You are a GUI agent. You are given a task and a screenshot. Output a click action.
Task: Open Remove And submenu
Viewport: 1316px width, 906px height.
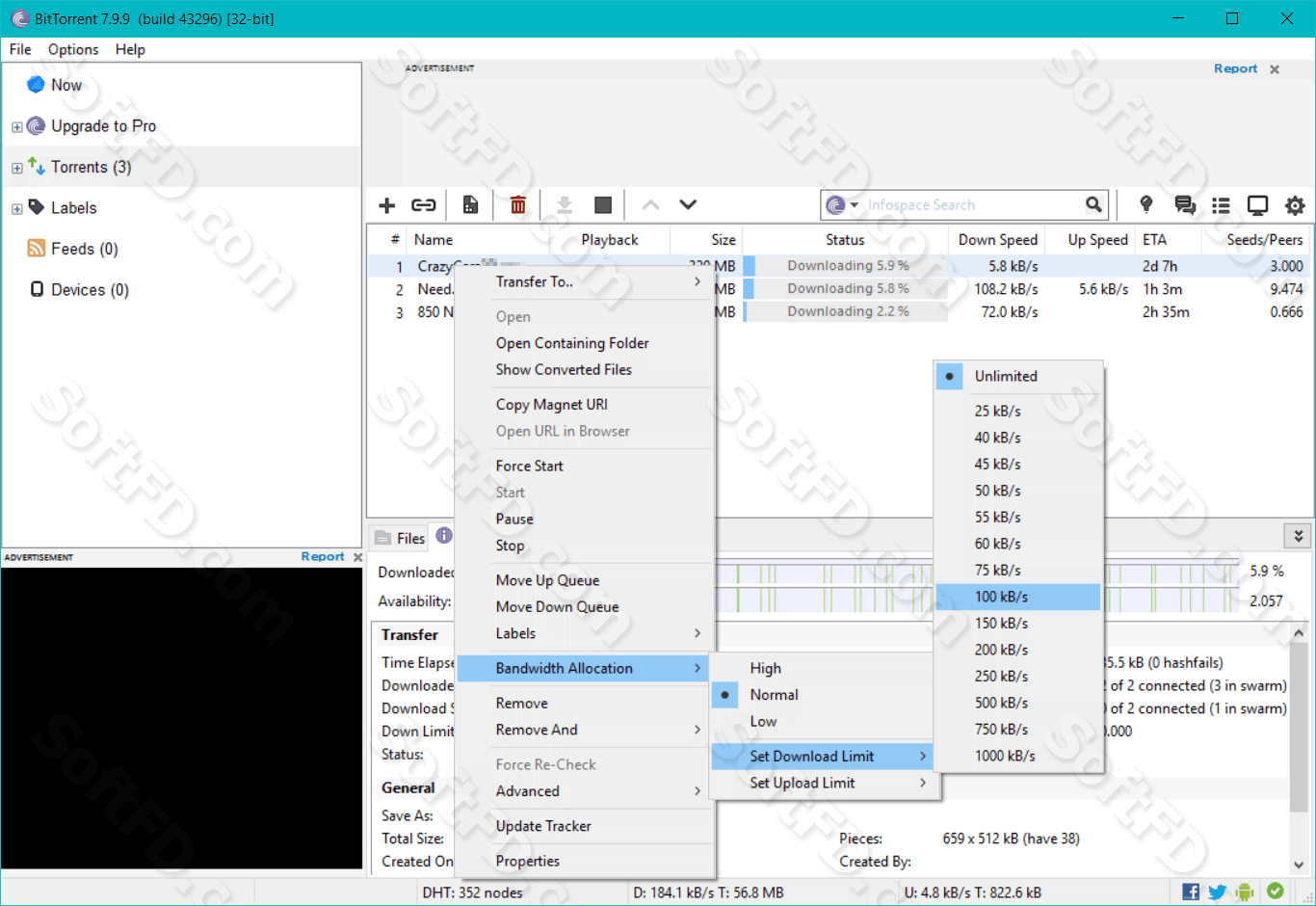click(585, 730)
